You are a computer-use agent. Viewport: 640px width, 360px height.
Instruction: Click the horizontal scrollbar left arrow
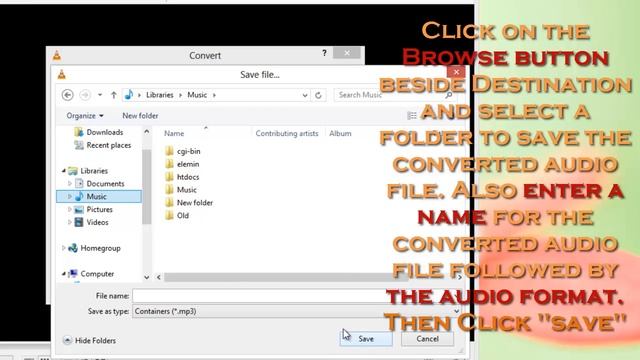159,278
